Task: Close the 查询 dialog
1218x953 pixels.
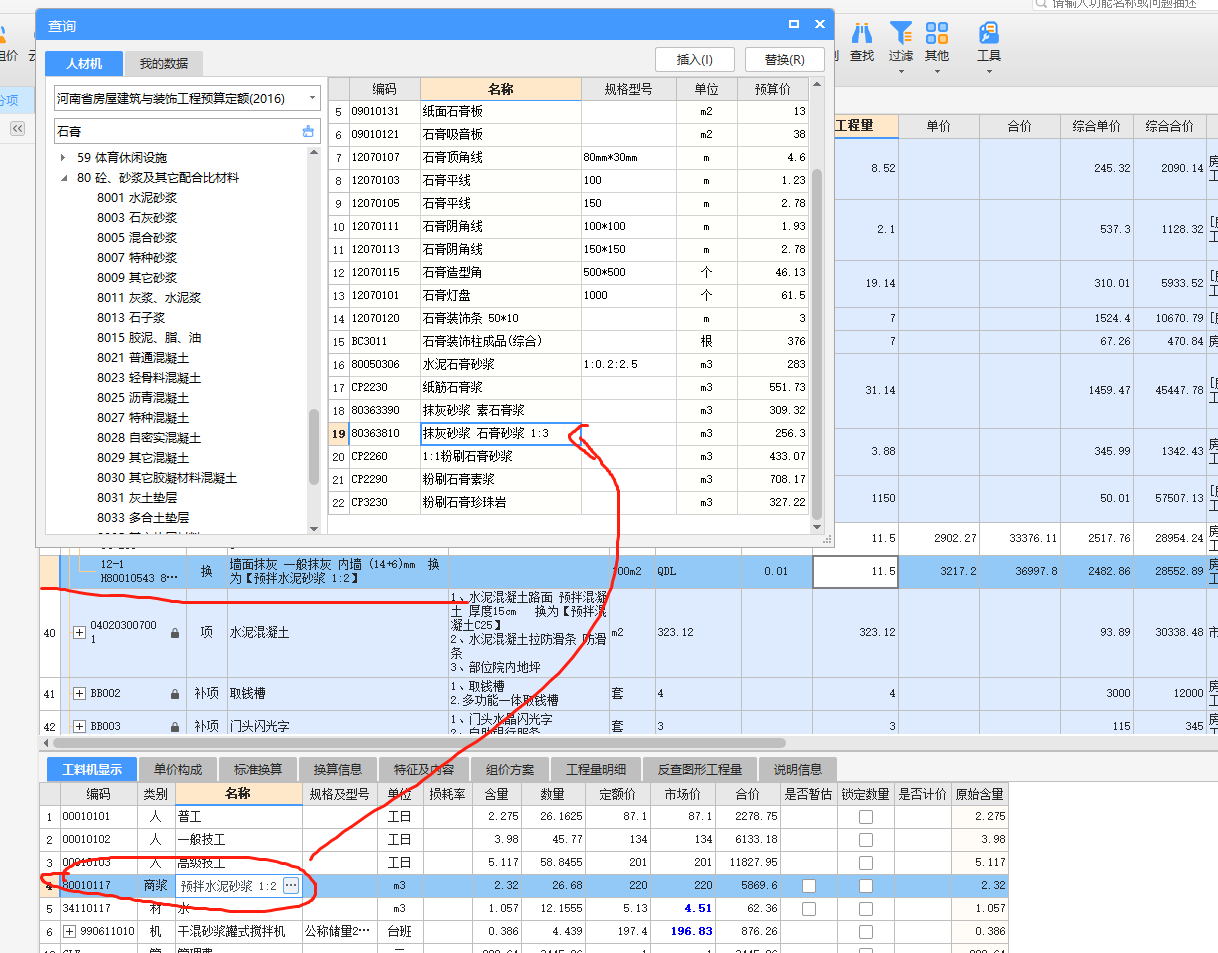Action: (819, 24)
